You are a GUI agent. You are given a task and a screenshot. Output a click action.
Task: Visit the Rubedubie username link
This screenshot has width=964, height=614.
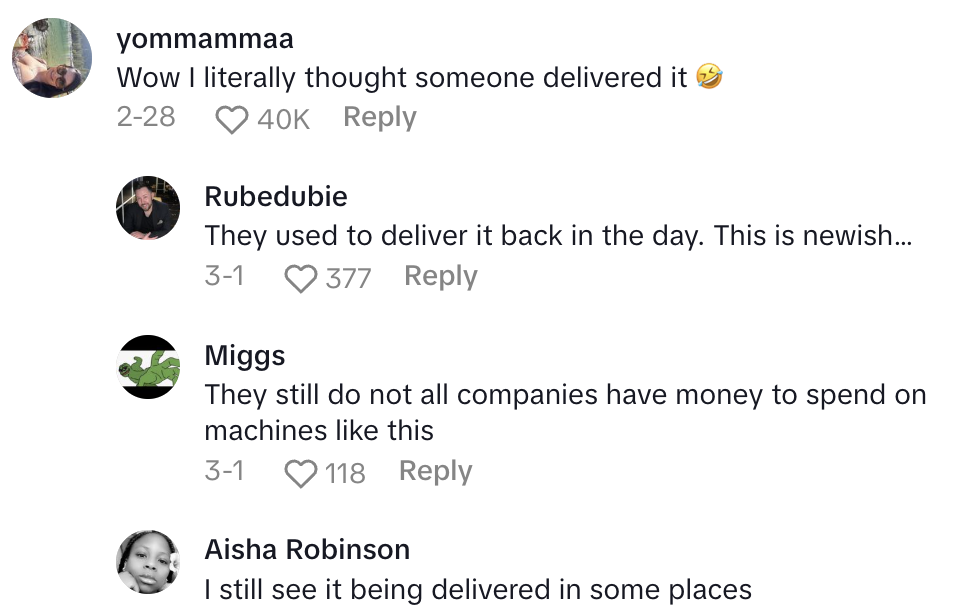point(276,197)
